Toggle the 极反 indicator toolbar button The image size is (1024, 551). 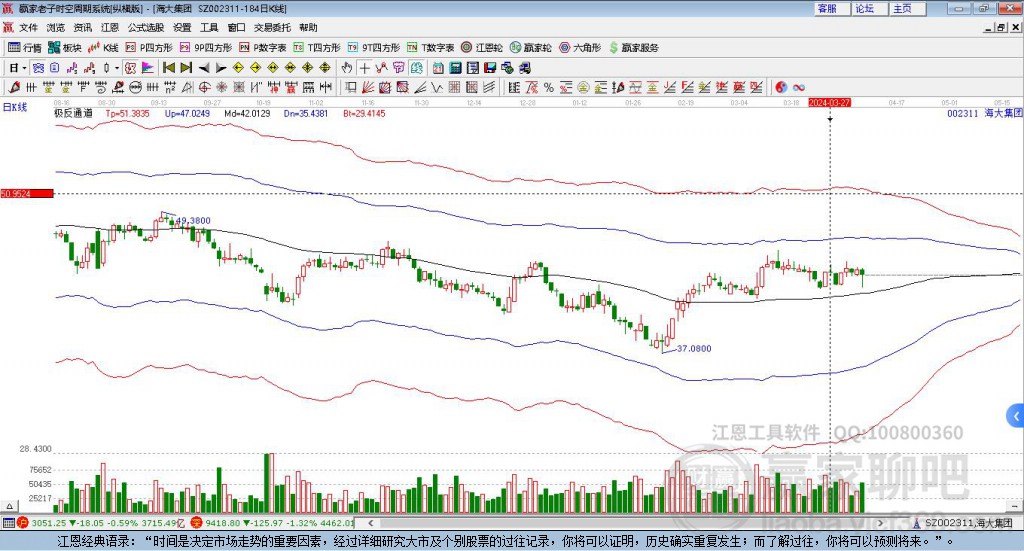point(131,68)
